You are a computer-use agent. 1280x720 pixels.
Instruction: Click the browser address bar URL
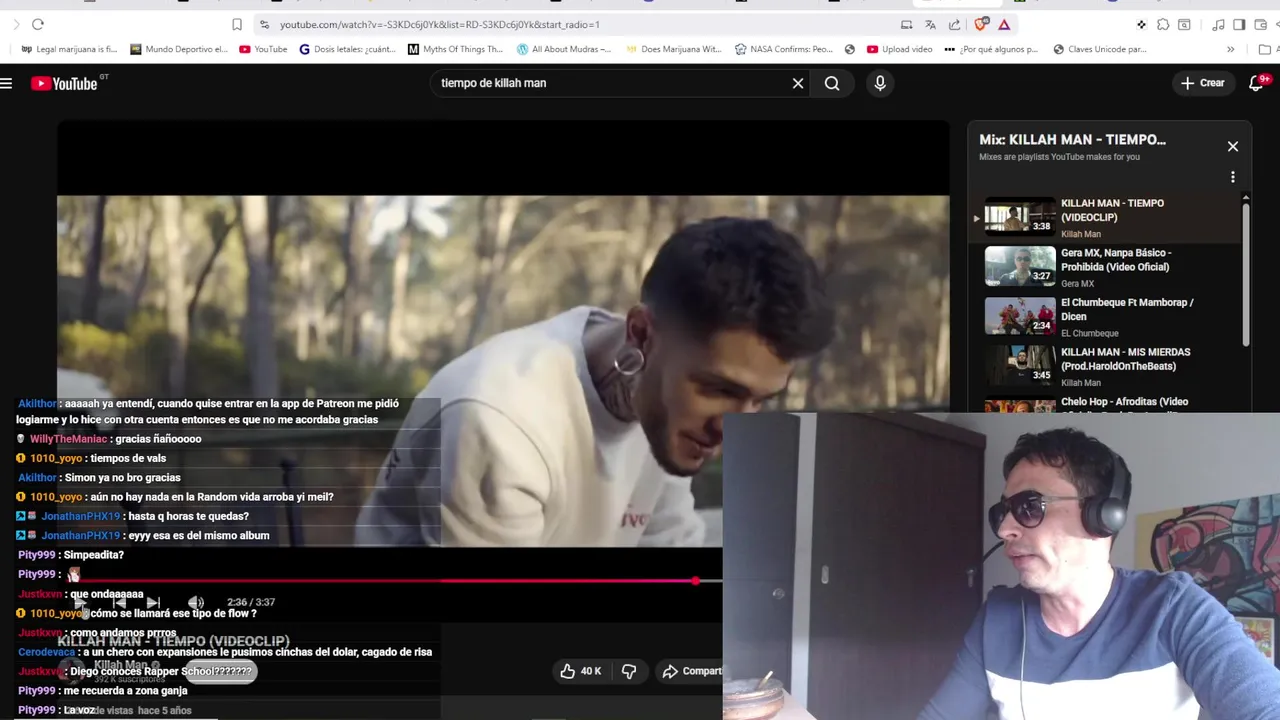tap(440, 24)
